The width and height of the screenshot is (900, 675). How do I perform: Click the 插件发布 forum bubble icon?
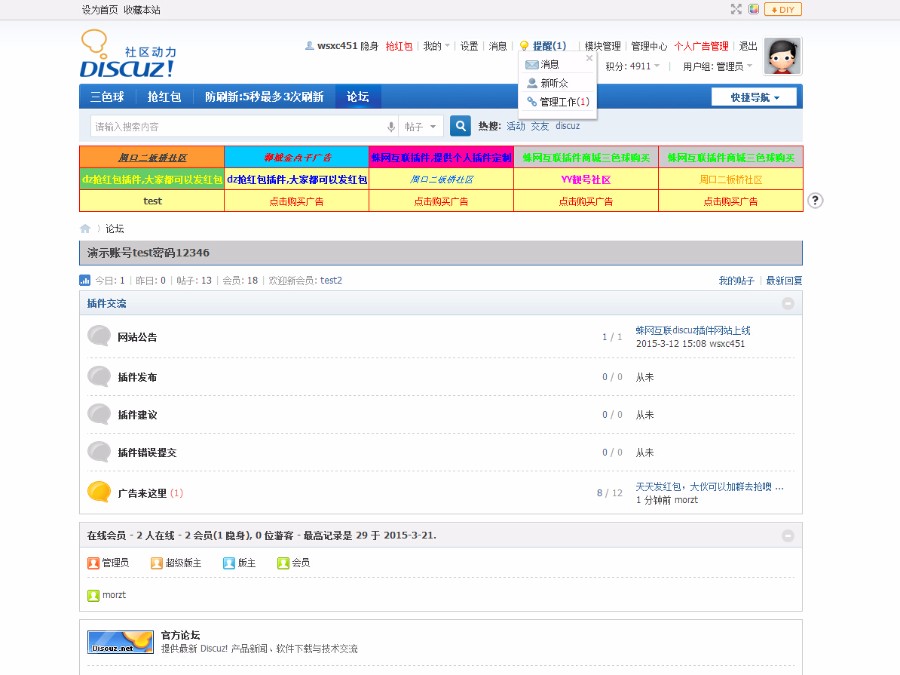pyautogui.click(x=99, y=376)
